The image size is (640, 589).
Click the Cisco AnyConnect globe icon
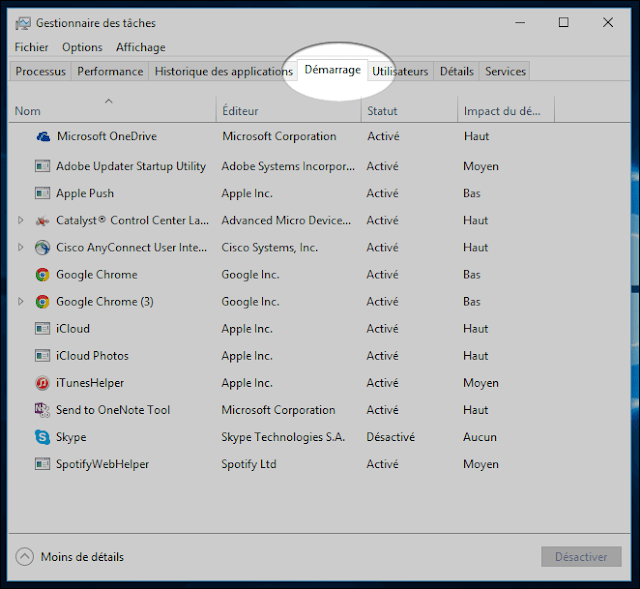tap(42, 247)
